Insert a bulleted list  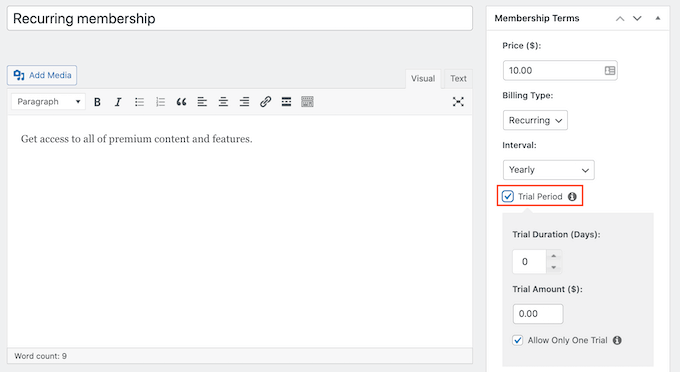click(x=139, y=102)
